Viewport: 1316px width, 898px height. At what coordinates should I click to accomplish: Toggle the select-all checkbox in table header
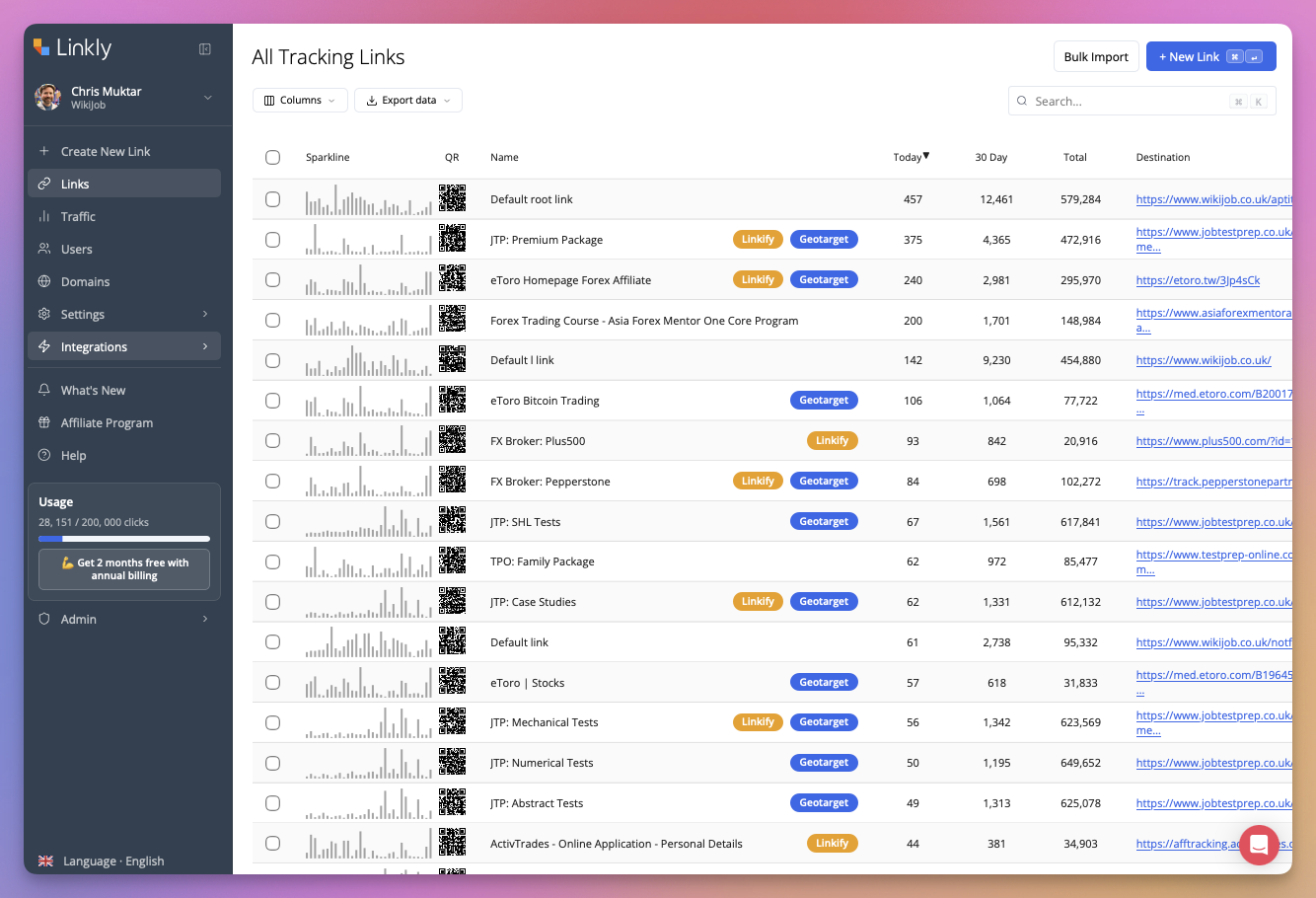[273, 158]
